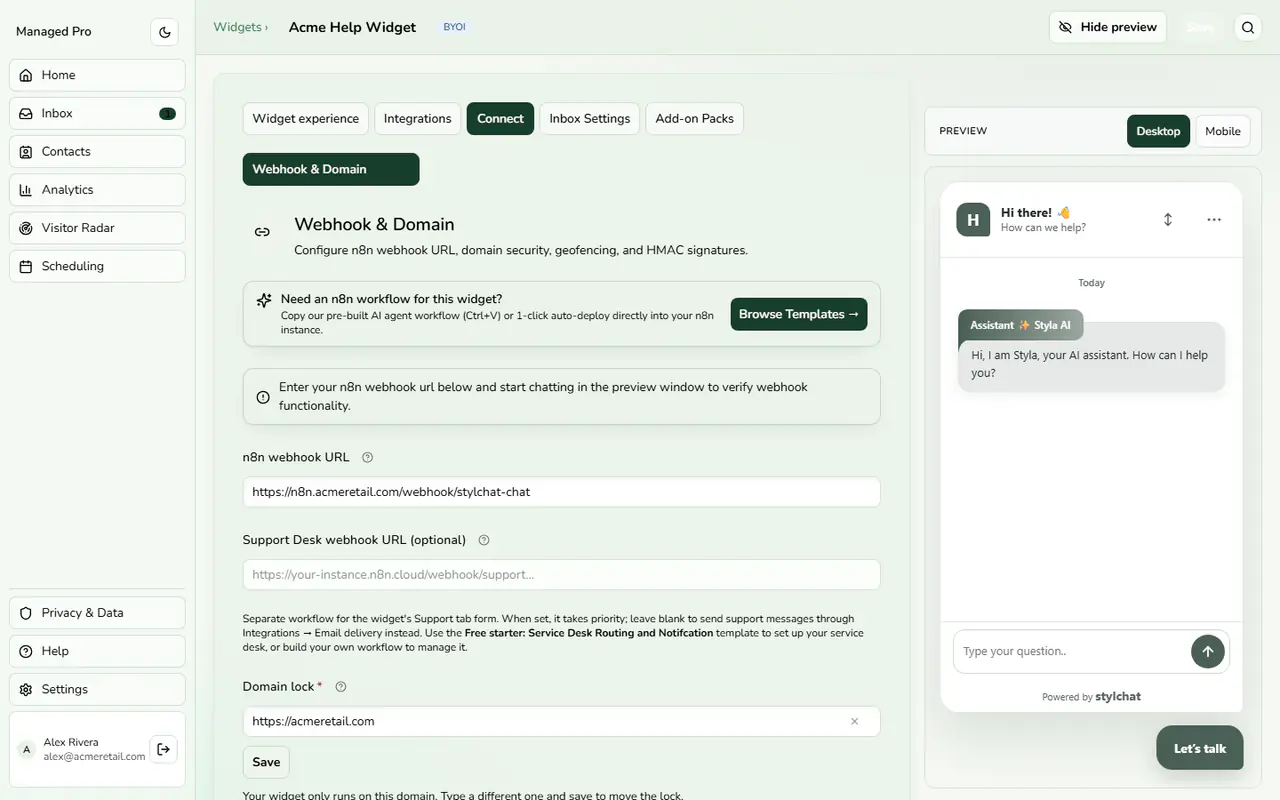1280x800 pixels.
Task: Click help icon next to n8n webhook URL
Action: (x=367, y=457)
